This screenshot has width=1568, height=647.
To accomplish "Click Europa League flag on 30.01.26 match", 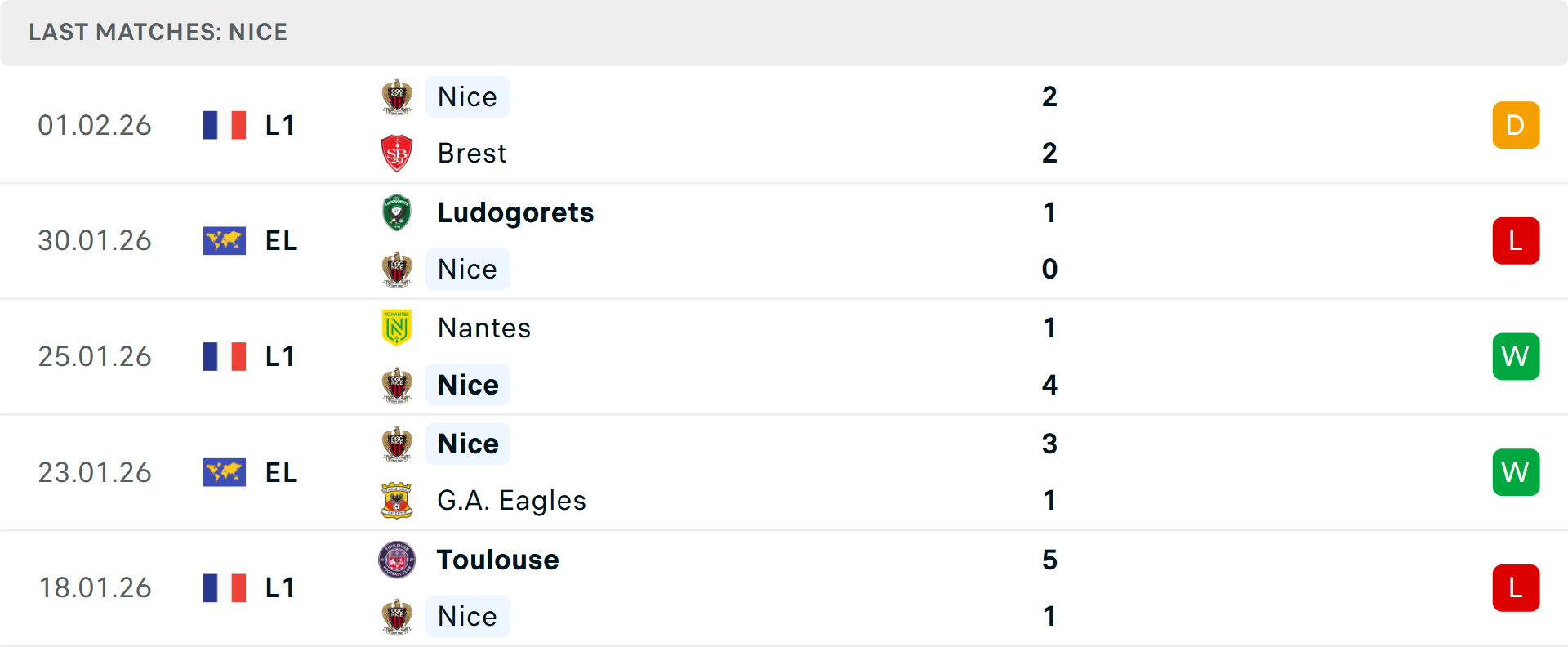I will pos(225,241).
